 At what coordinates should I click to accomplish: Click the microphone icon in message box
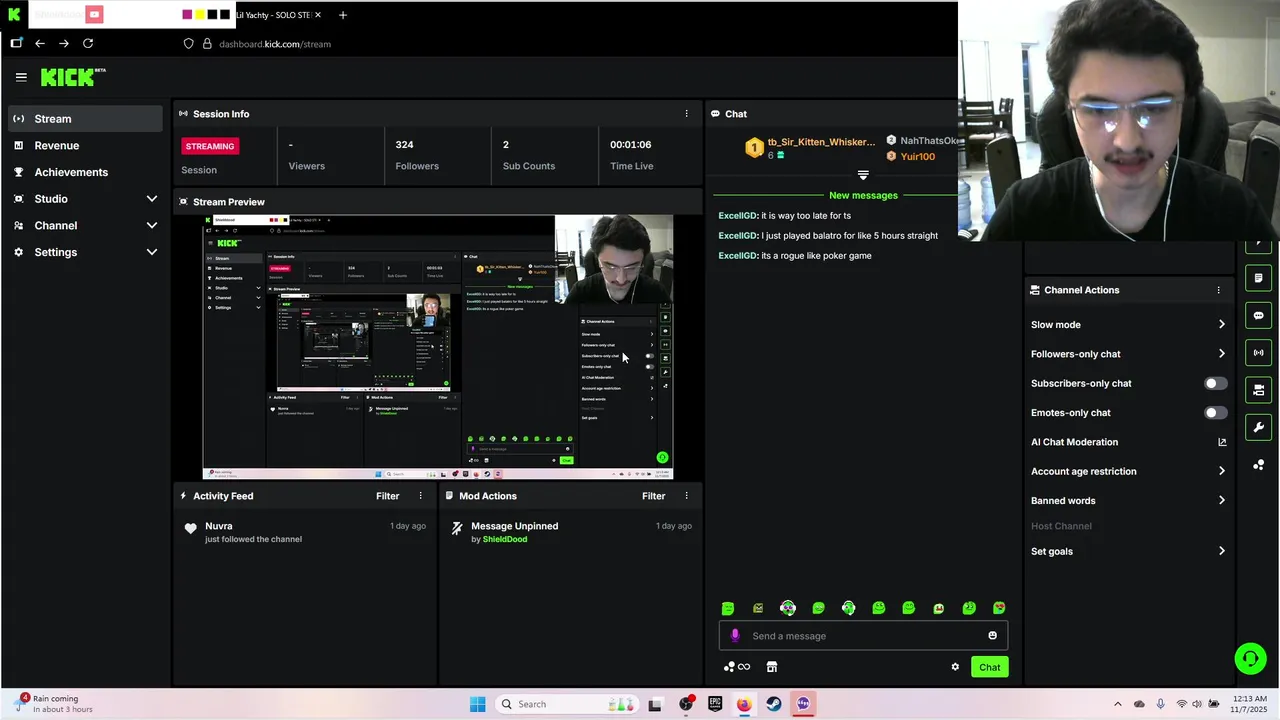coord(735,636)
